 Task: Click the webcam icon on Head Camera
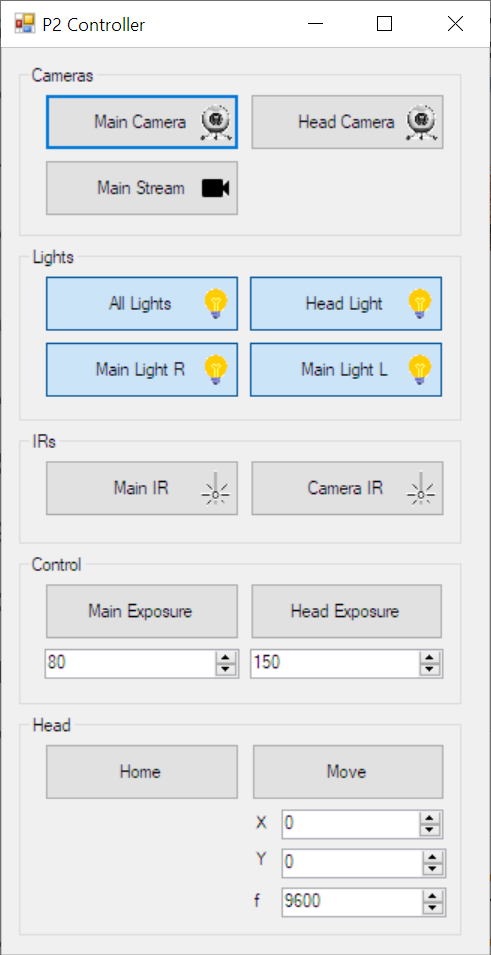click(x=422, y=122)
